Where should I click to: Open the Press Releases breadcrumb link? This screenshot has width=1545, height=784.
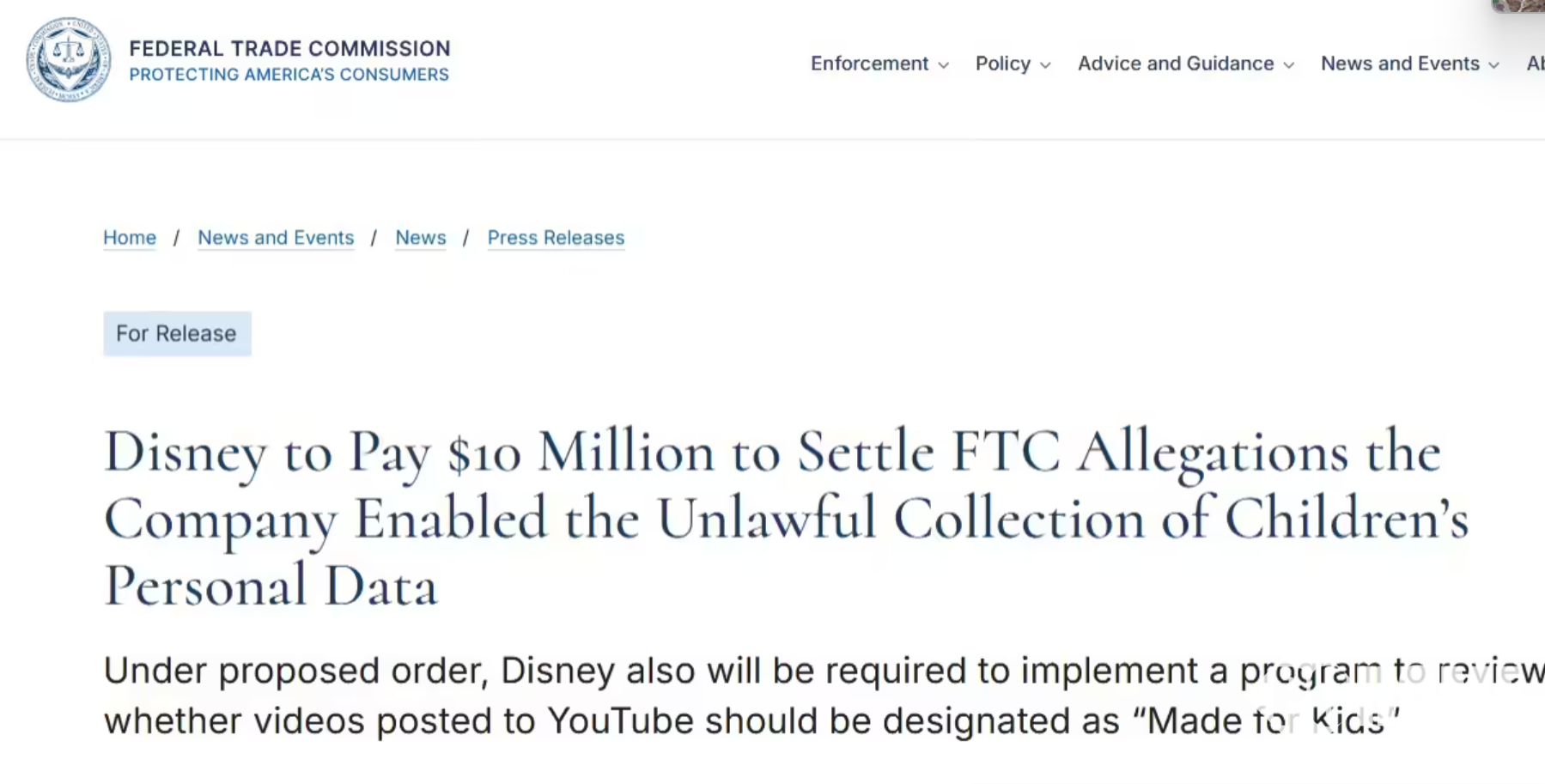556,238
